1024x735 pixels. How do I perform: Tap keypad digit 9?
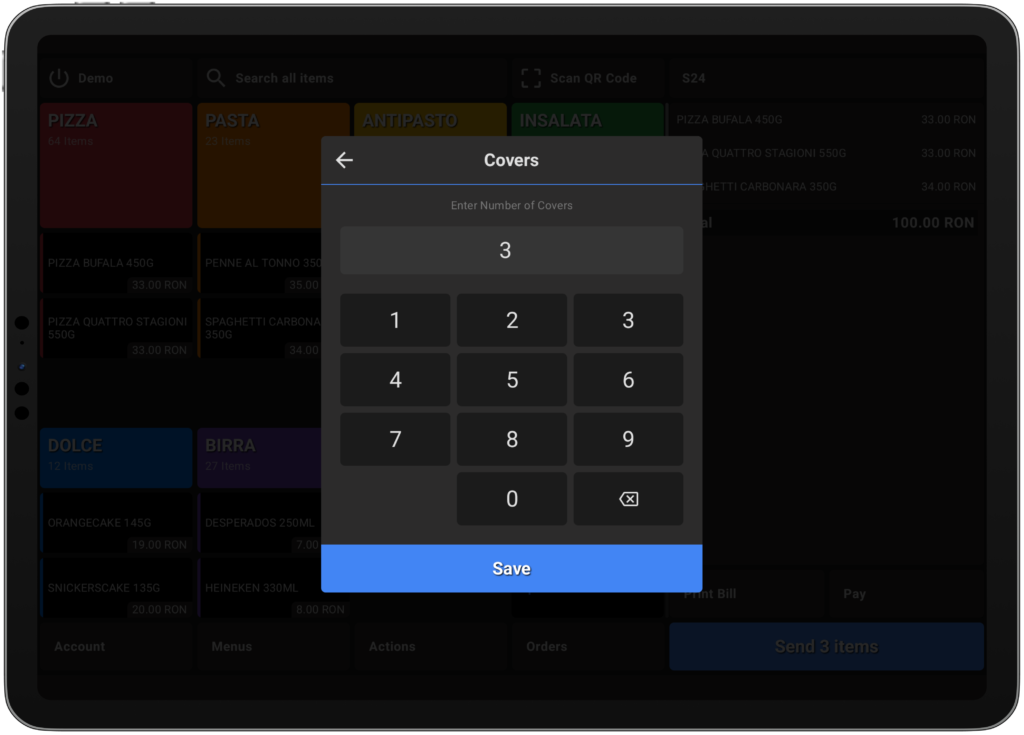628,439
